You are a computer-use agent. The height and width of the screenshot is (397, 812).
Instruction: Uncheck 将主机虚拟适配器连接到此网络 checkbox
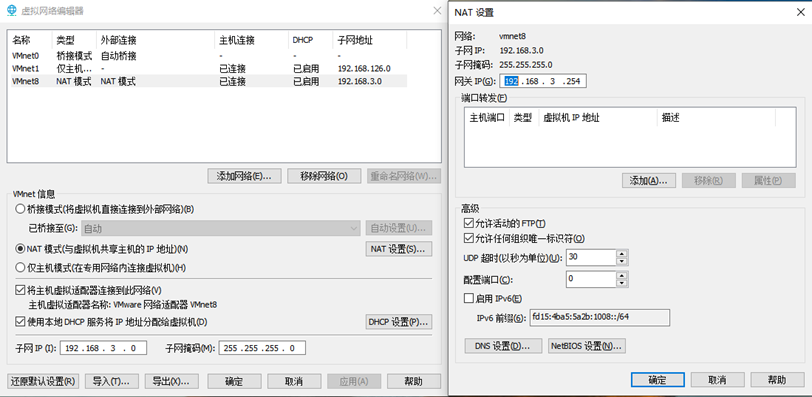coord(20,290)
